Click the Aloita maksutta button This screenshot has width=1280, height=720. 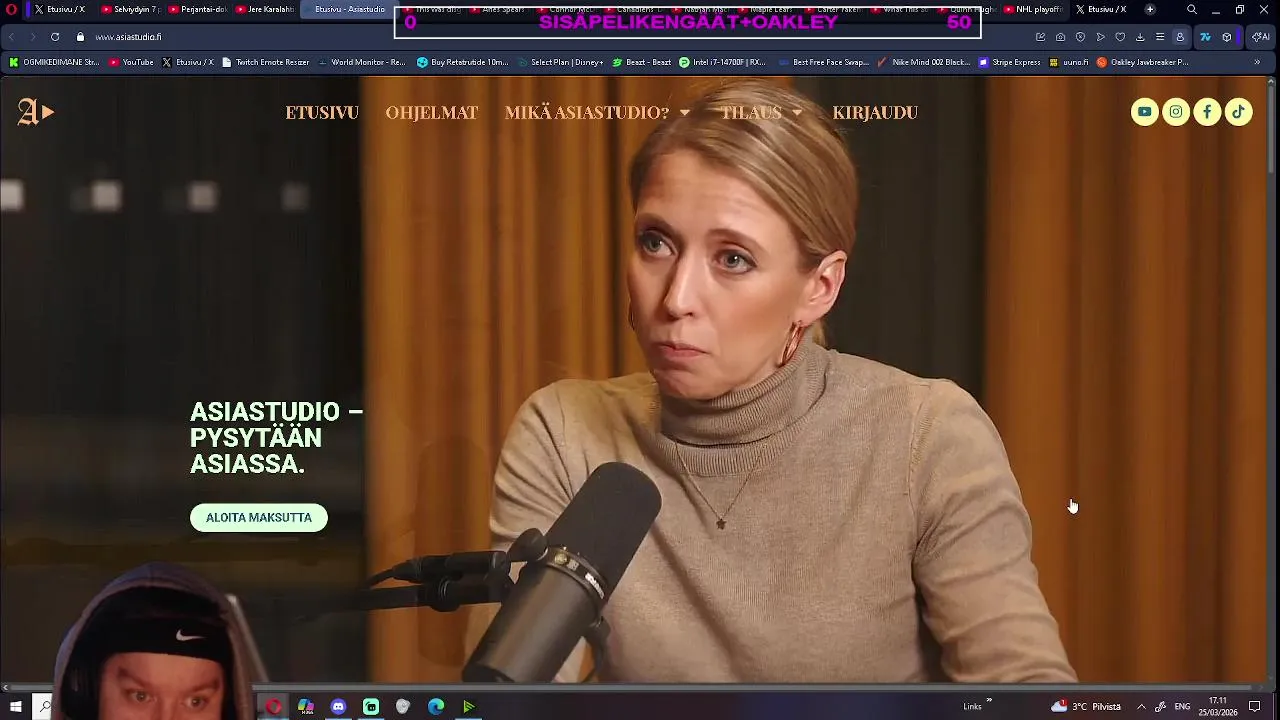[259, 518]
